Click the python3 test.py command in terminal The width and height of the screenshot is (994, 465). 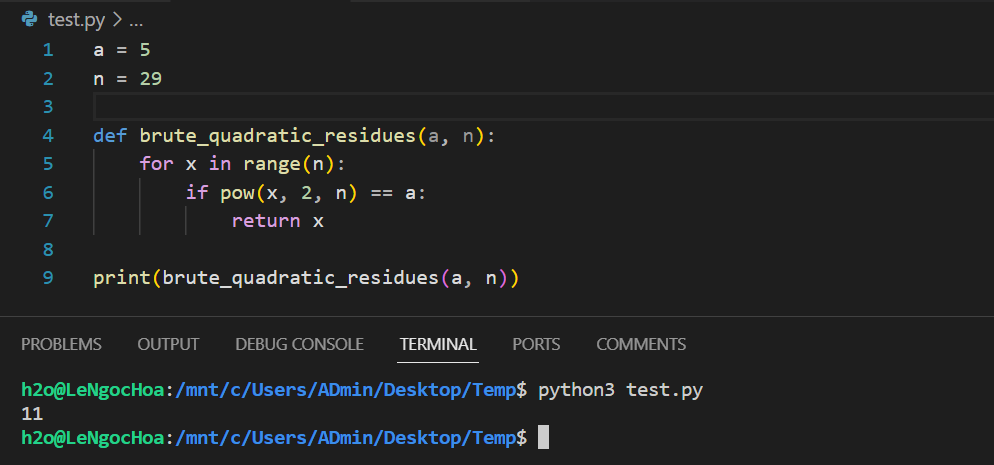click(620, 388)
